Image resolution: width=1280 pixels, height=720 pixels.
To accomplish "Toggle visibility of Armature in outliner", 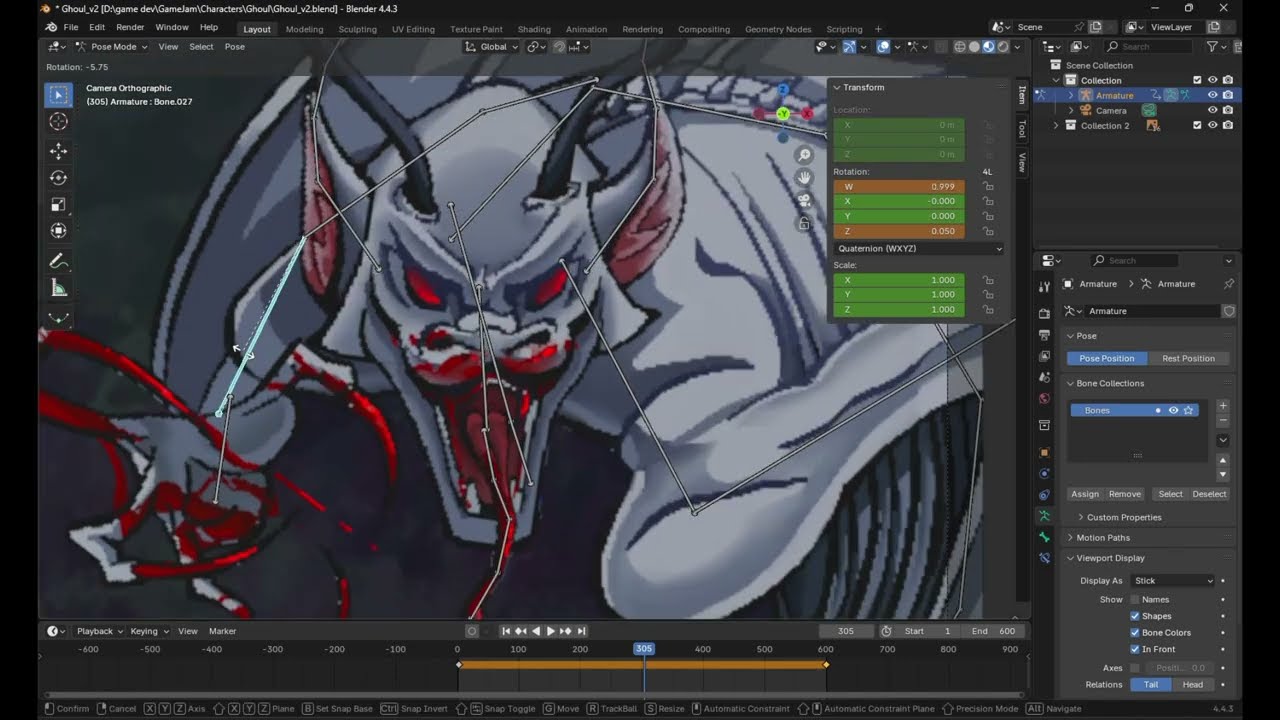I will [x=1212, y=95].
